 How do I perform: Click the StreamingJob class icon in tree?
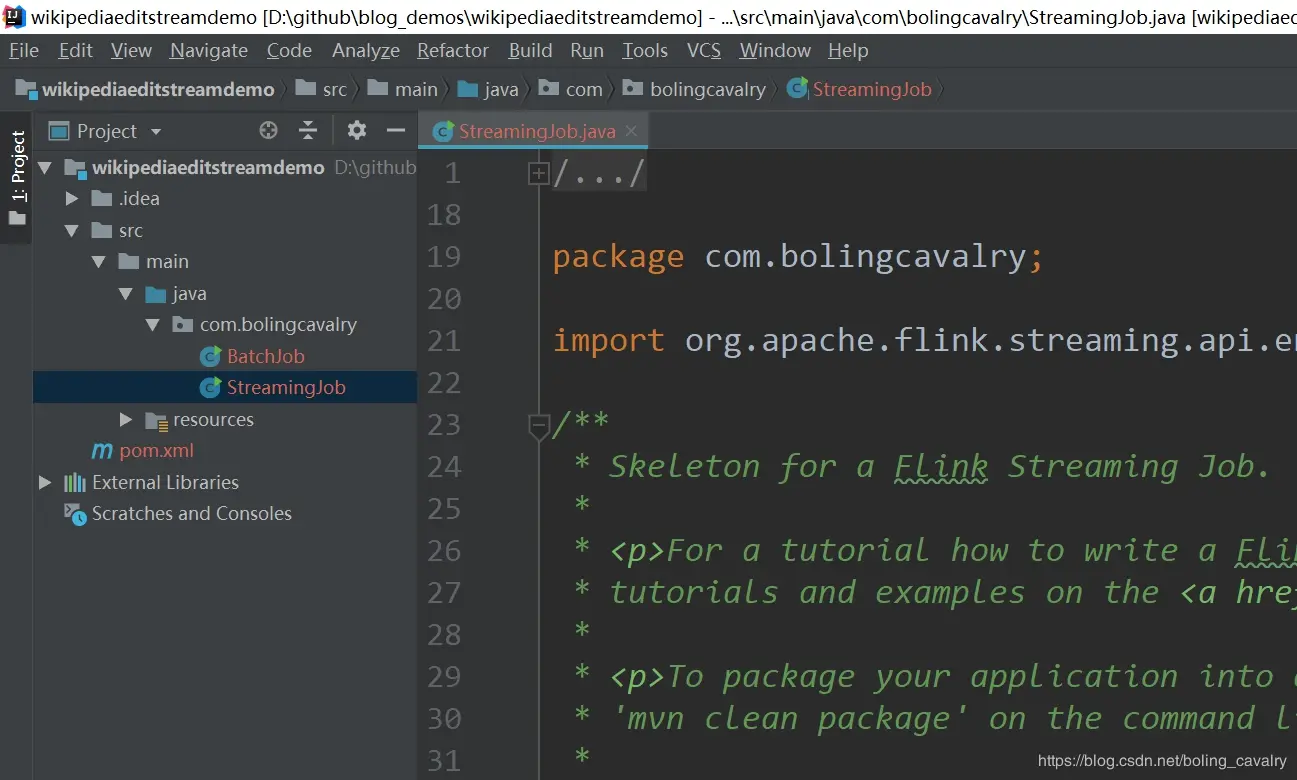(210, 387)
